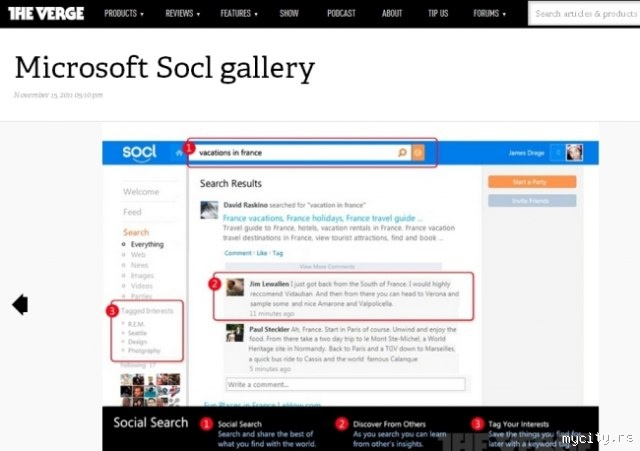Expand the Features dropdown menu

[x=239, y=13]
